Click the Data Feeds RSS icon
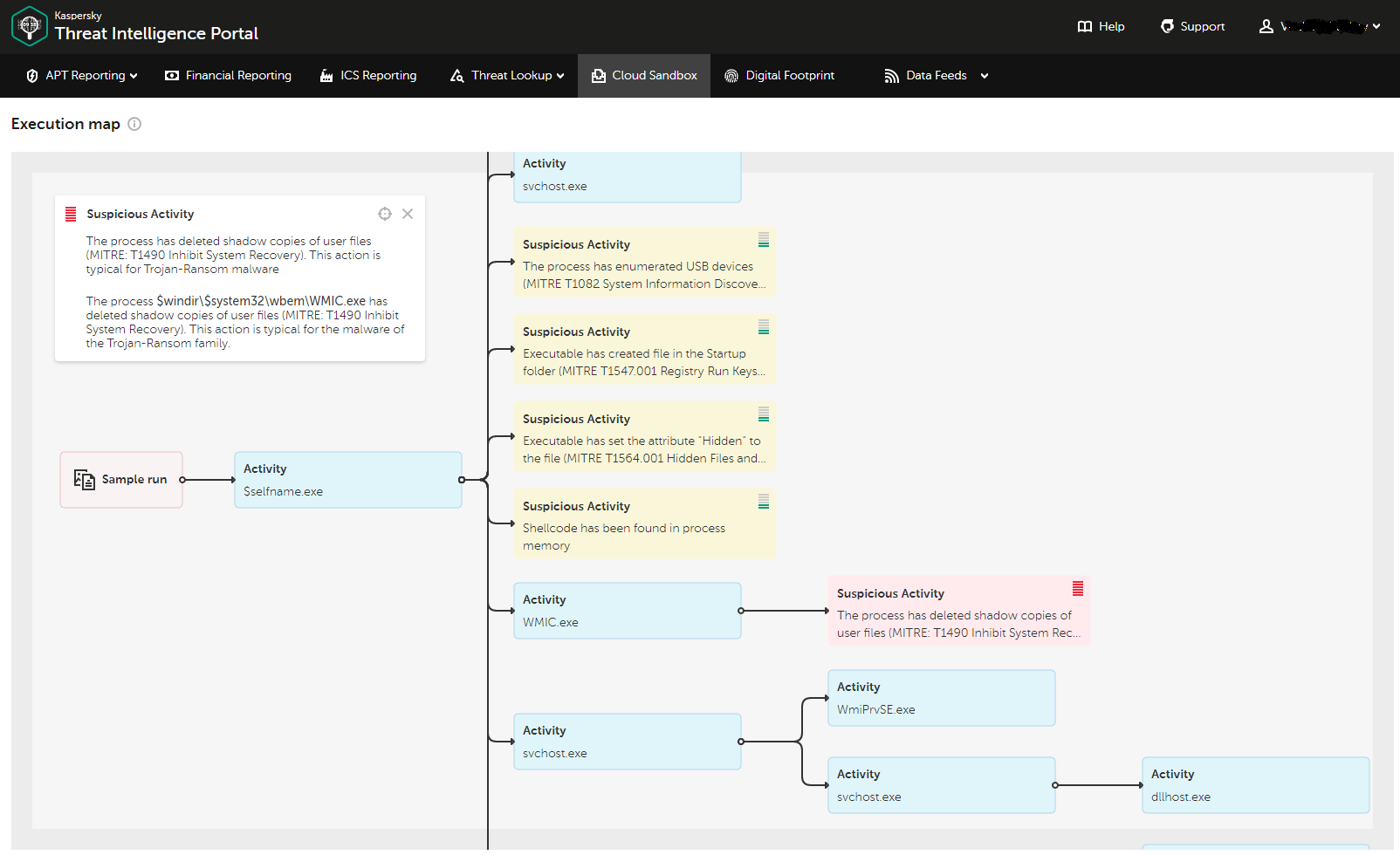1400x855 pixels. click(891, 76)
